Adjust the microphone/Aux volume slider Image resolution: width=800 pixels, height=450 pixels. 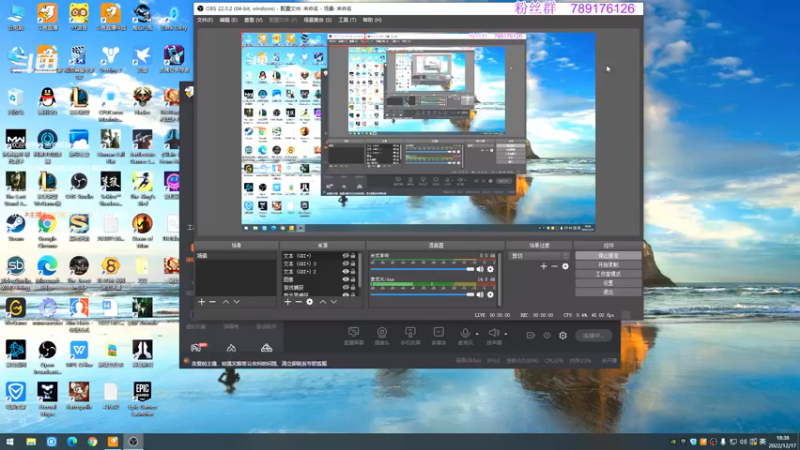tap(422, 294)
